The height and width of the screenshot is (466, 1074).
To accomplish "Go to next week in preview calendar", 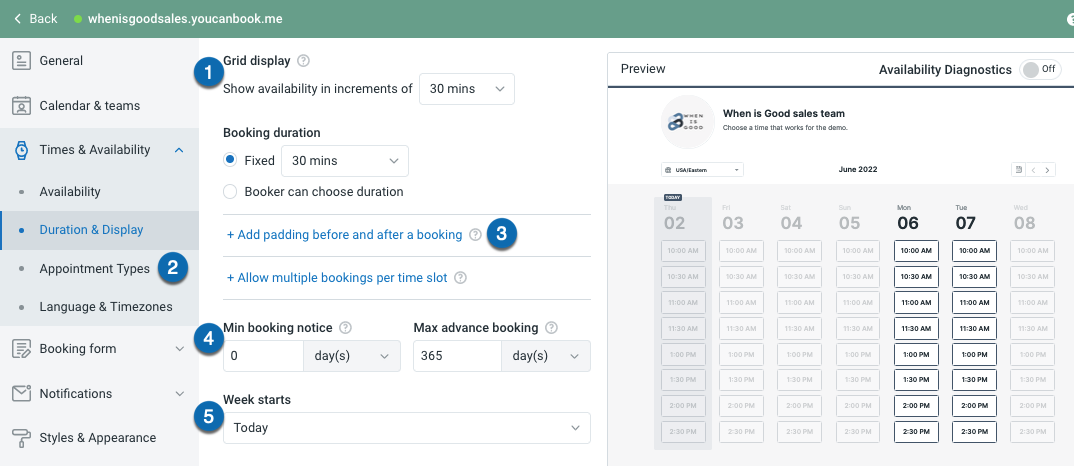I will [1047, 170].
